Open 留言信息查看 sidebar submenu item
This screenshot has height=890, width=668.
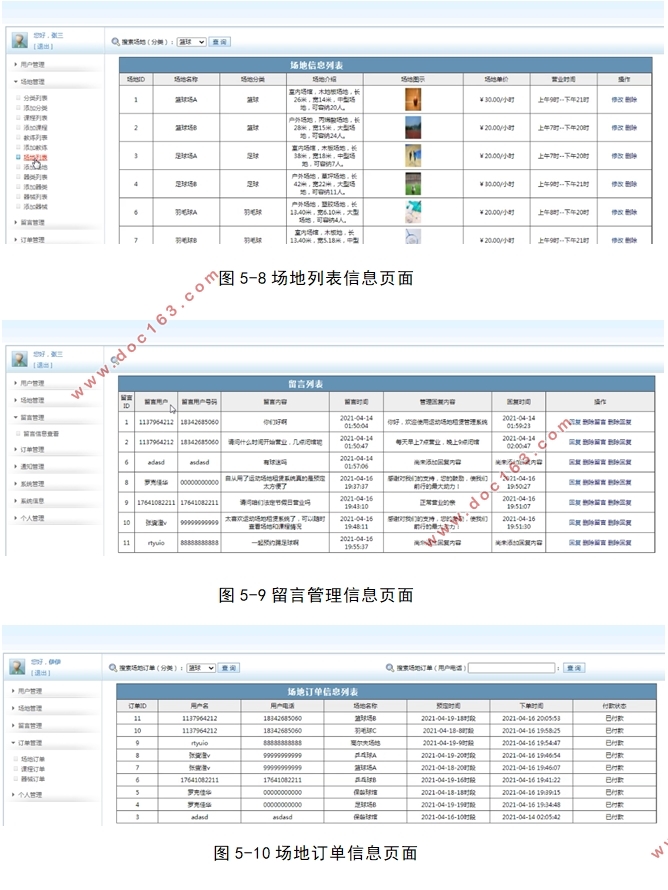(x=41, y=434)
